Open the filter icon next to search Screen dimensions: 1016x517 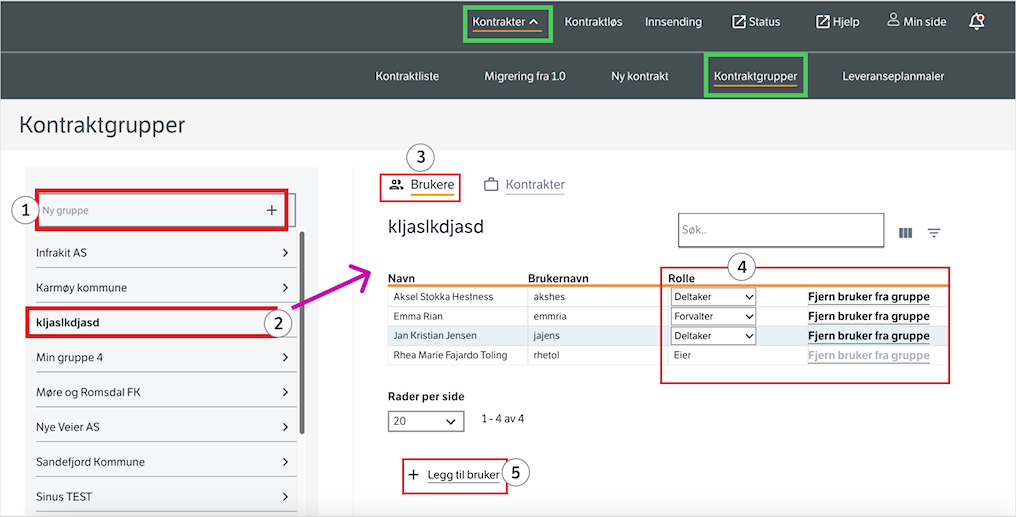[x=934, y=233]
